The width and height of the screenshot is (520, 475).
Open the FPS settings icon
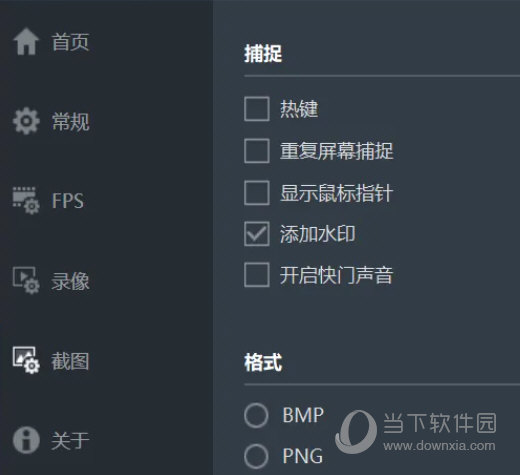[x=26, y=200]
